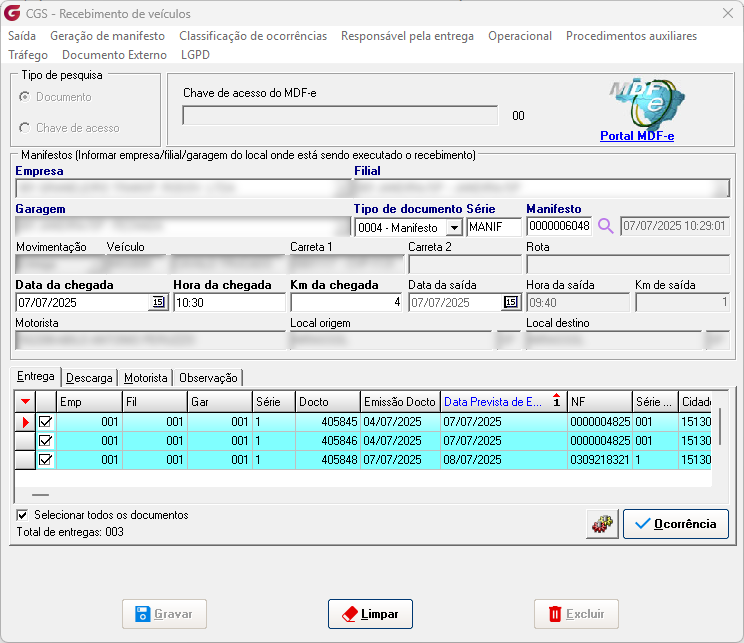Switch to the Motorista tab

146,378
